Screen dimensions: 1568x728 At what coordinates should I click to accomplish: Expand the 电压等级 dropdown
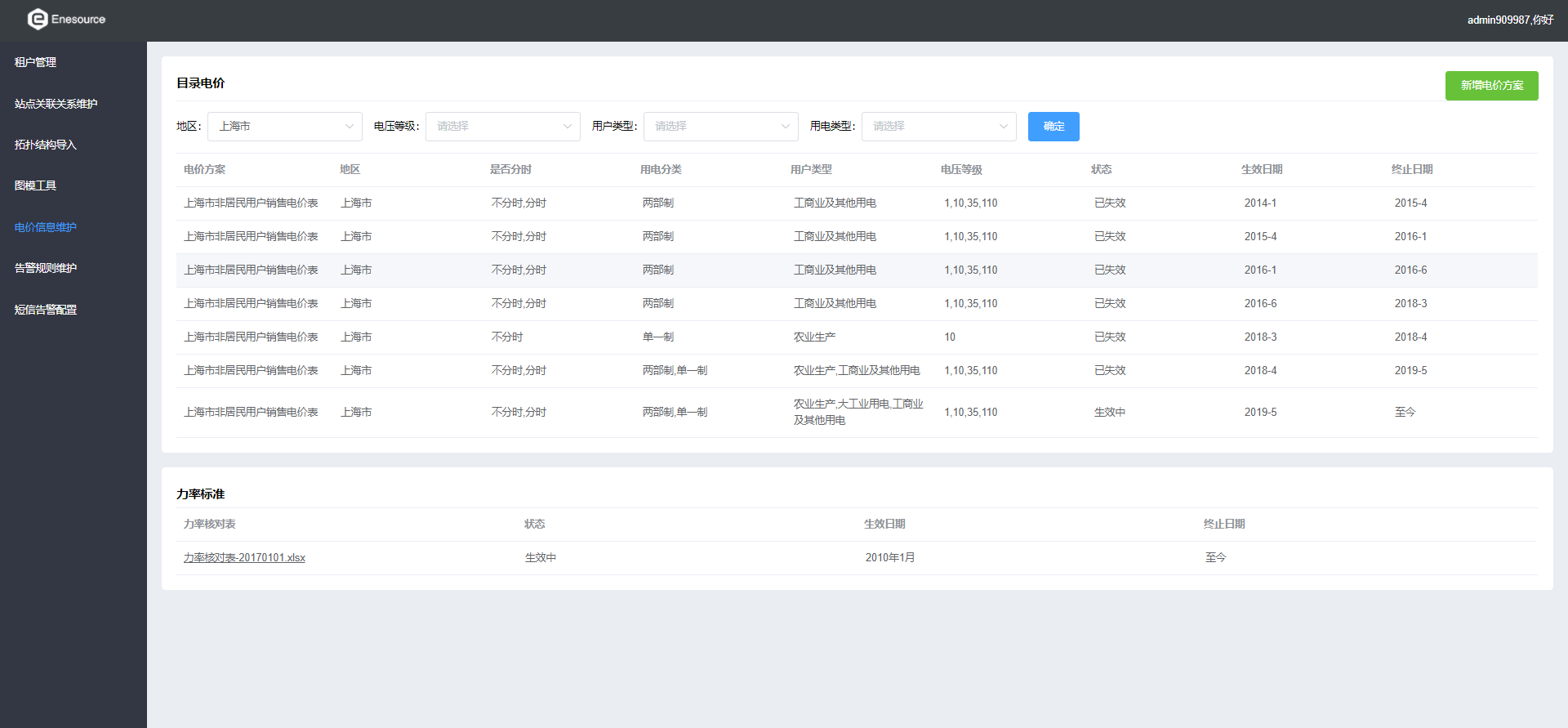[503, 126]
